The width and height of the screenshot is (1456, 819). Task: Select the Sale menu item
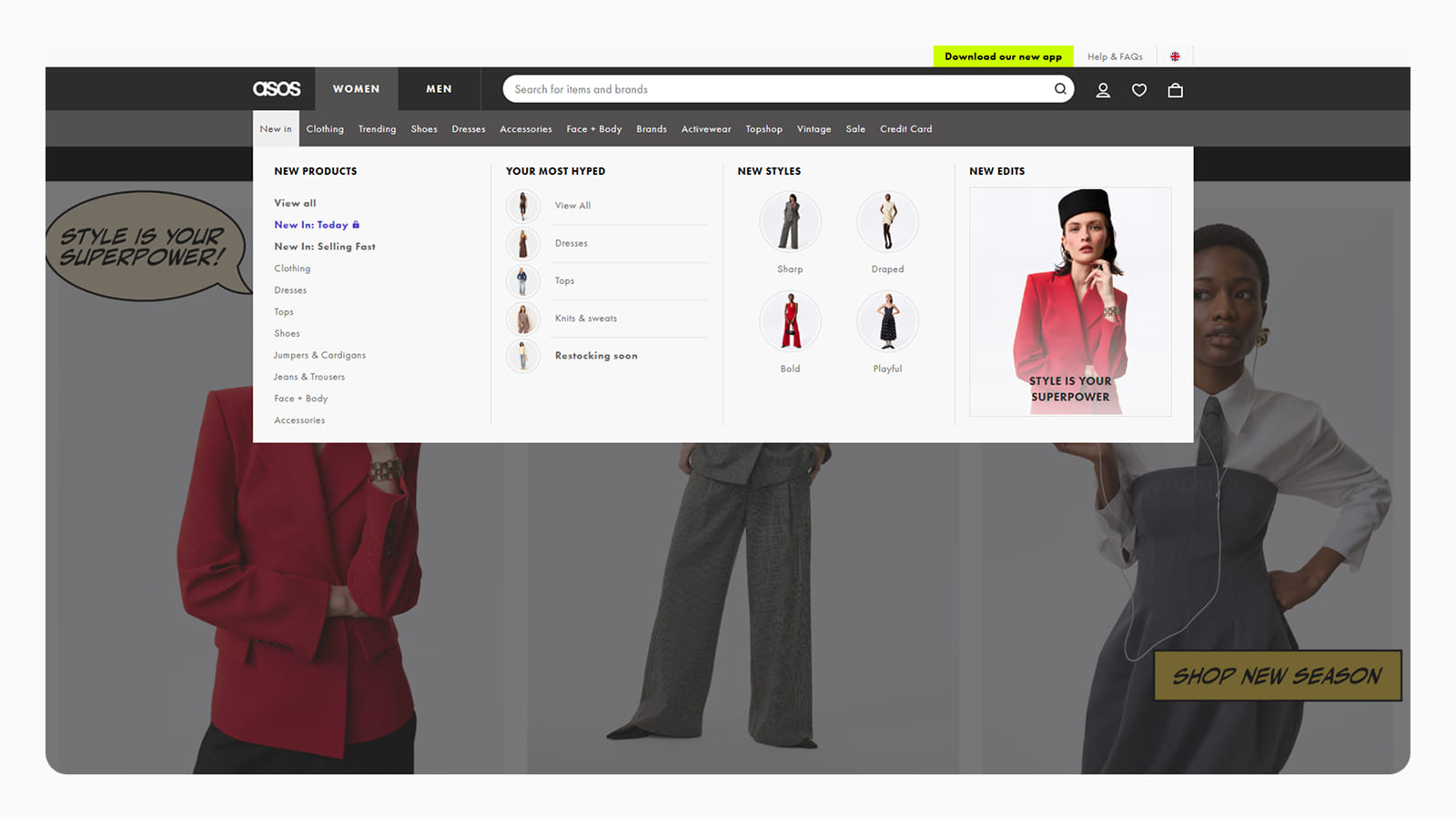pos(854,128)
